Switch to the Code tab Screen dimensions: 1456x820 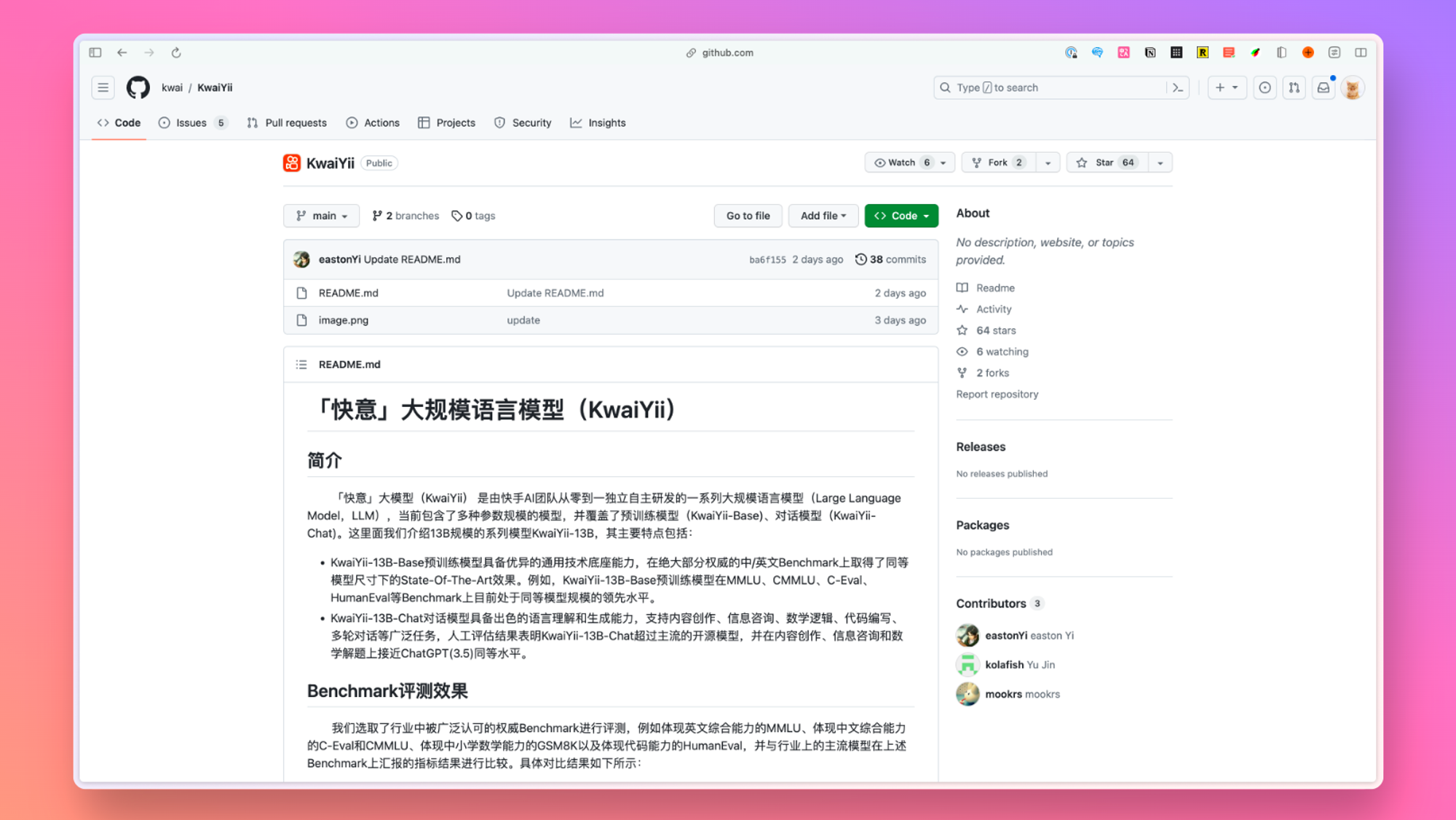pyautogui.click(x=119, y=122)
